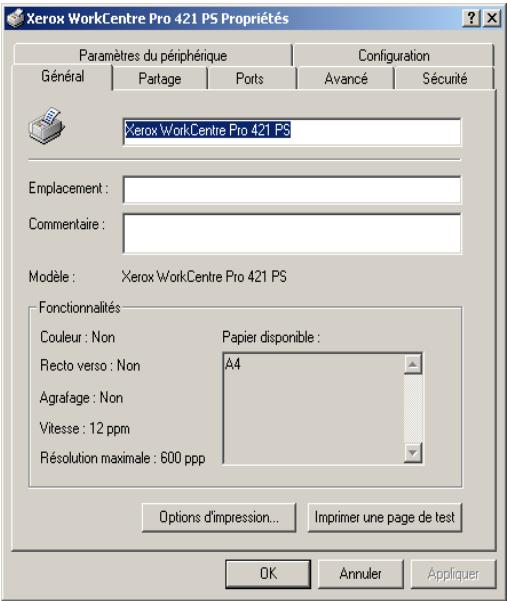Click the large printer icon

click(46, 126)
